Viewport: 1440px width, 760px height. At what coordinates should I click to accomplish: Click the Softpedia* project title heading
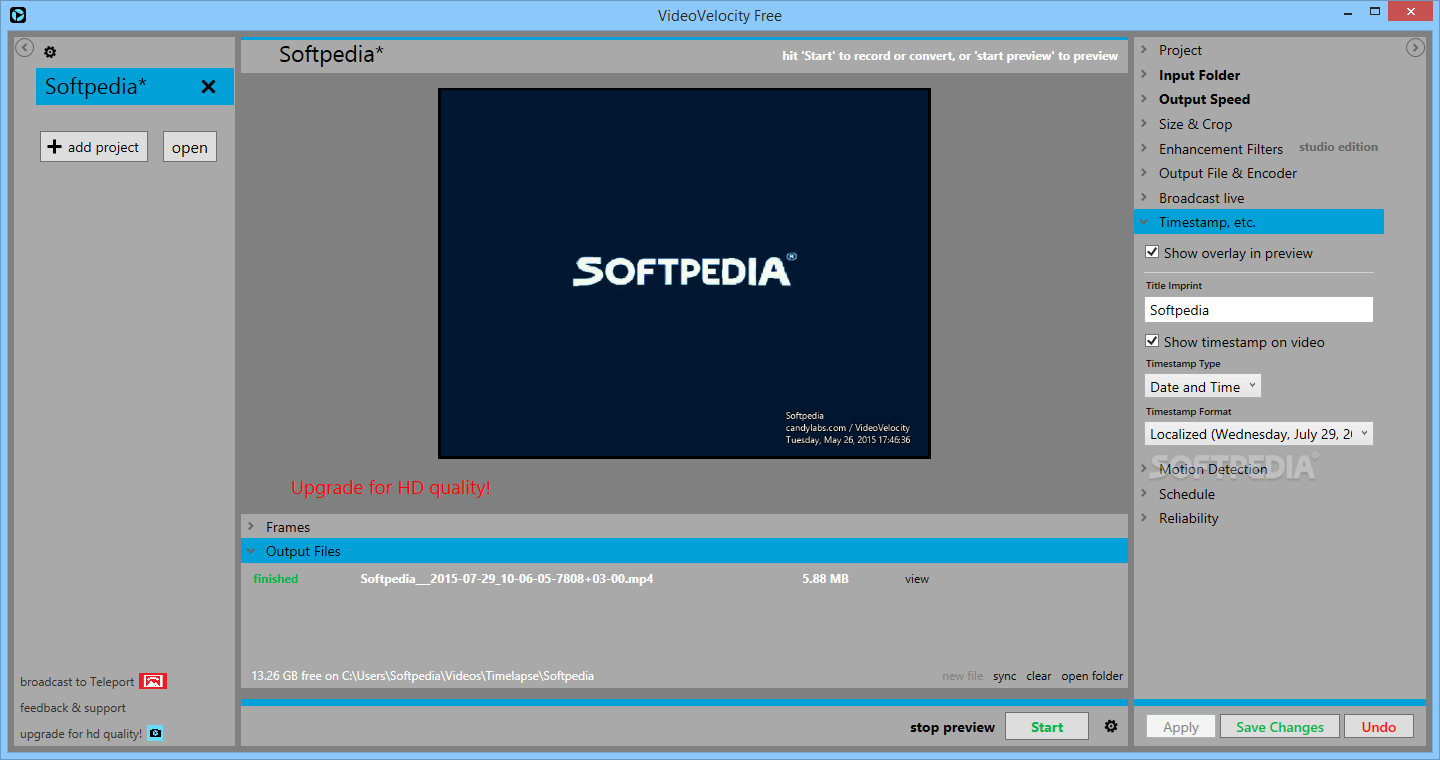(x=331, y=55)
